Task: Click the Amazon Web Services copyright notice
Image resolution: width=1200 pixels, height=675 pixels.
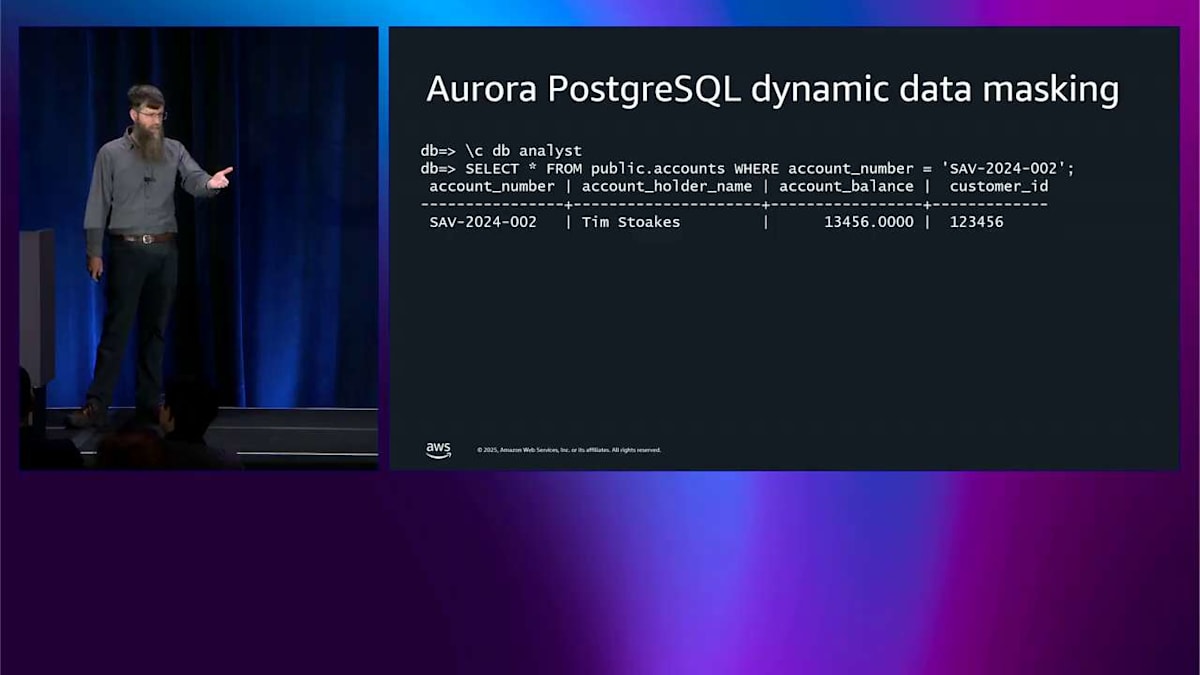Action: click(569, 450)
